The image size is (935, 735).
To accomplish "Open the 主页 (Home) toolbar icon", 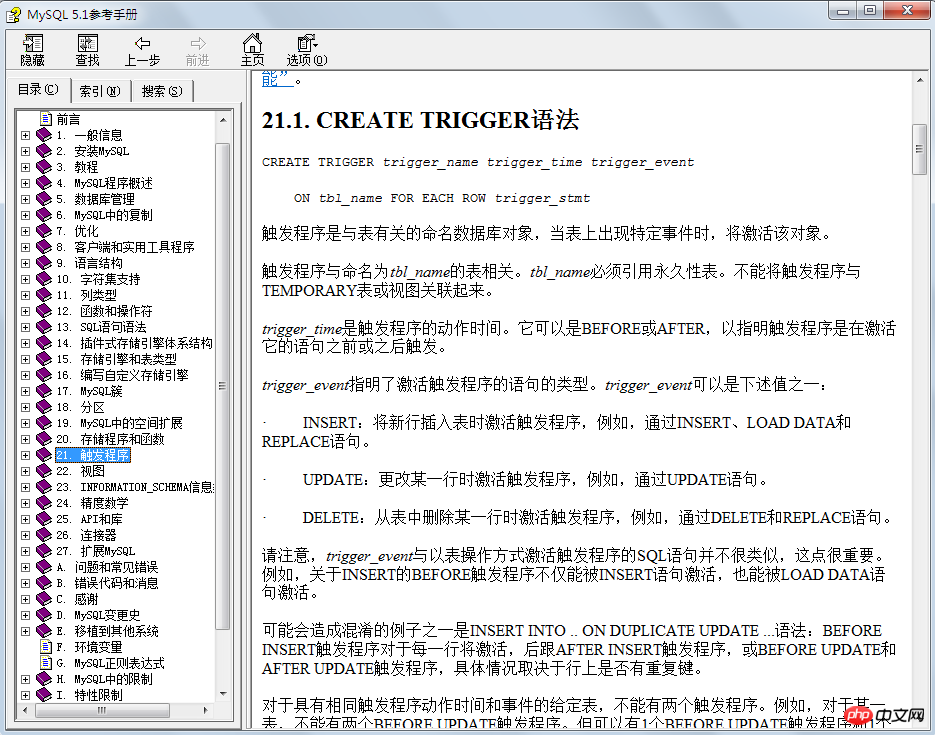I will 252,50.
